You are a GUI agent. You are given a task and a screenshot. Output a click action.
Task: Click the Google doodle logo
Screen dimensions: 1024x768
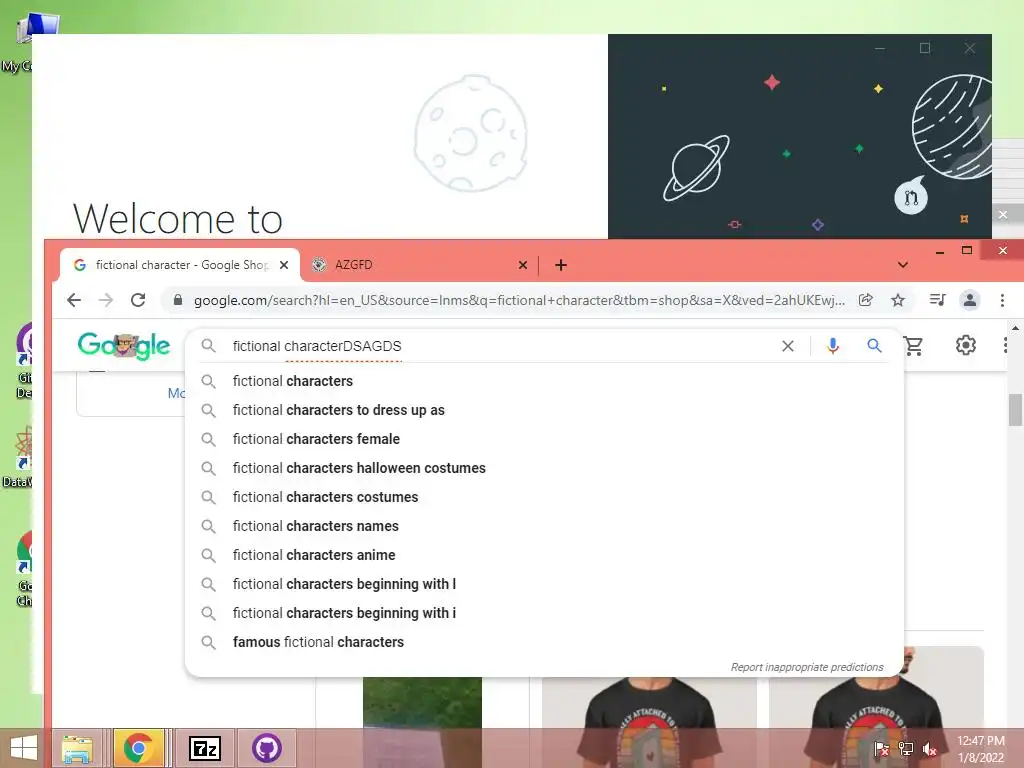click(x=124, y=345)
